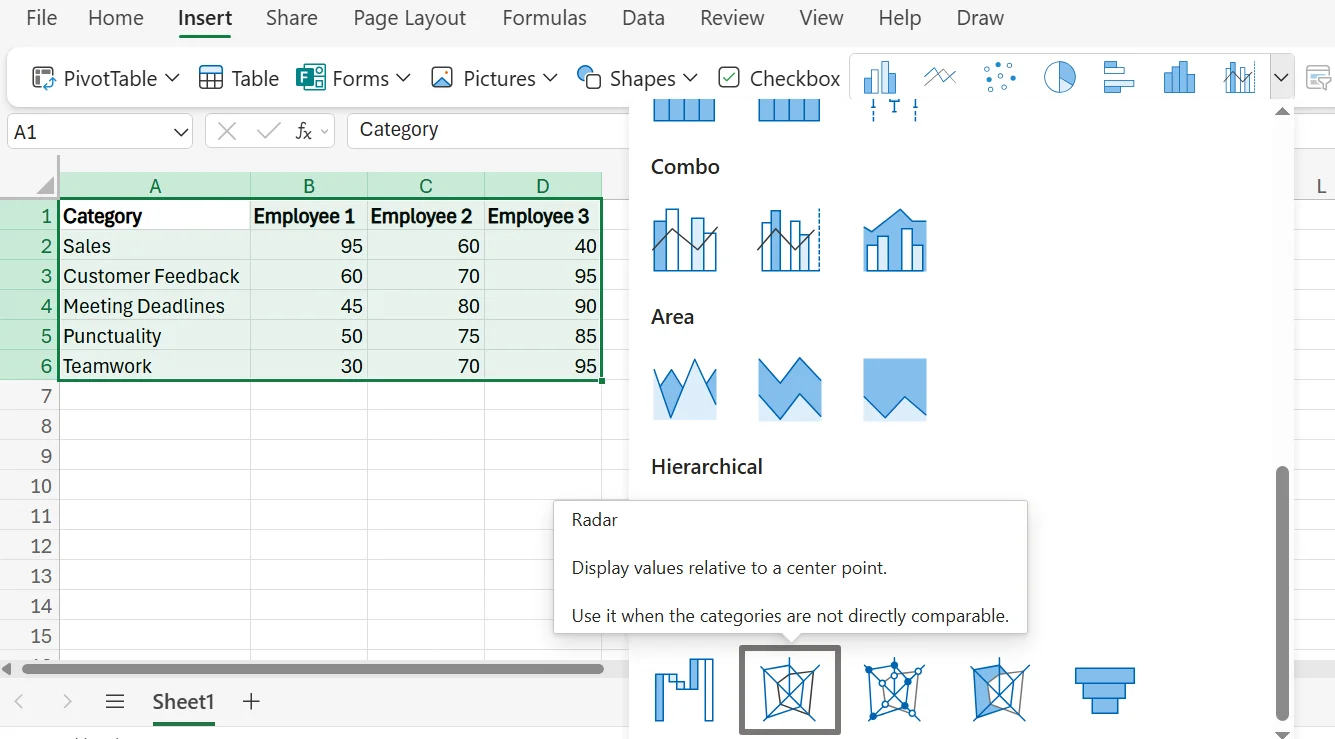
Task: Select the scatter chart icon
Action: pyautogui.click(x=999, y=76)
